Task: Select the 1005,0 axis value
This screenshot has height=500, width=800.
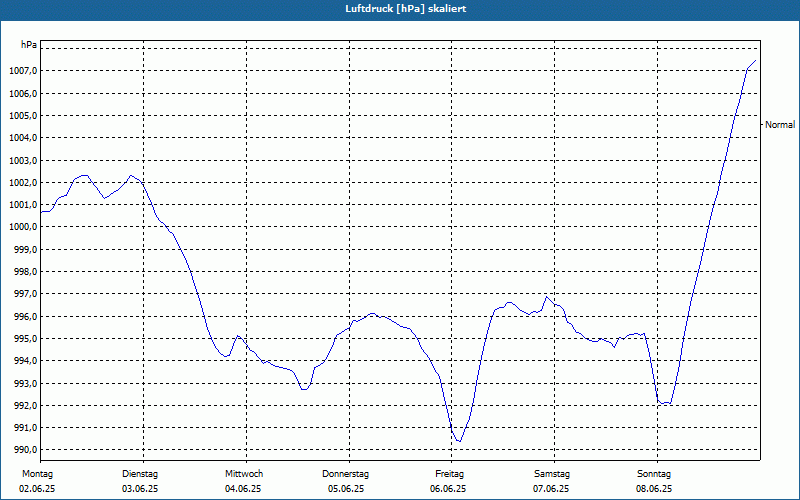Action: pyautogui.click(x=23, y=116)
